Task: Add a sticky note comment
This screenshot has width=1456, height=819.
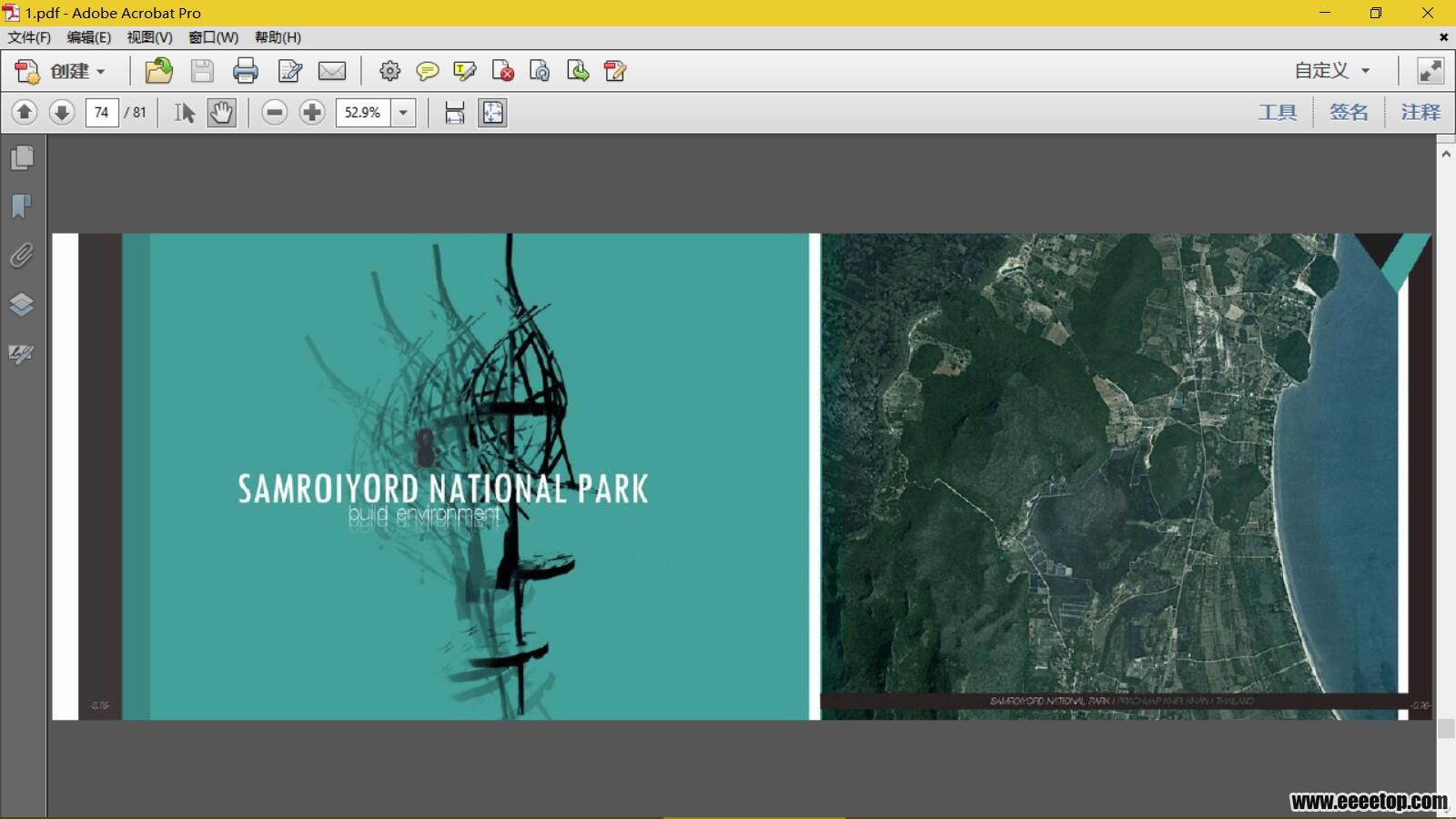Action: pos(427,71)
